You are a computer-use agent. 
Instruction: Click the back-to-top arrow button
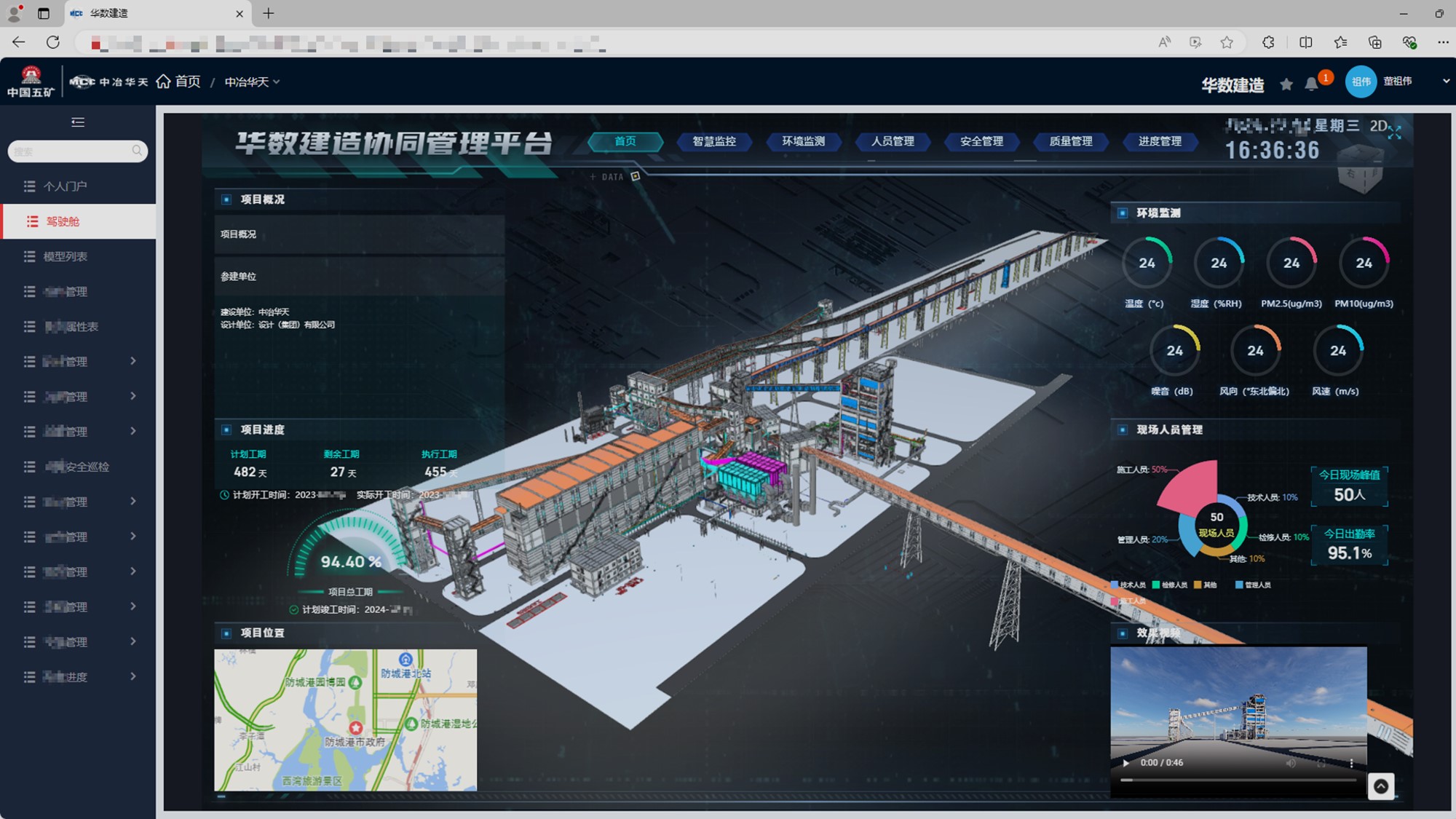[1380, 786]
